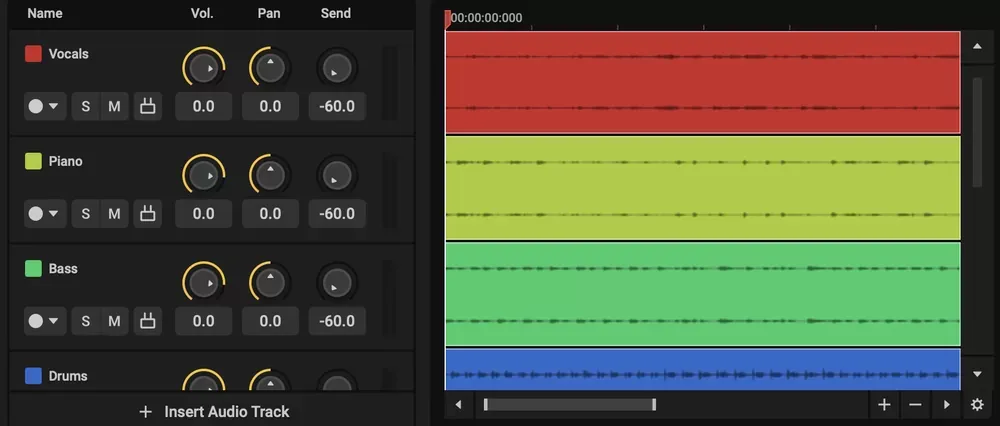Open the Bass record options dropdown arrow
This screenshot has height=426, width=1000.
coord(54,321)
